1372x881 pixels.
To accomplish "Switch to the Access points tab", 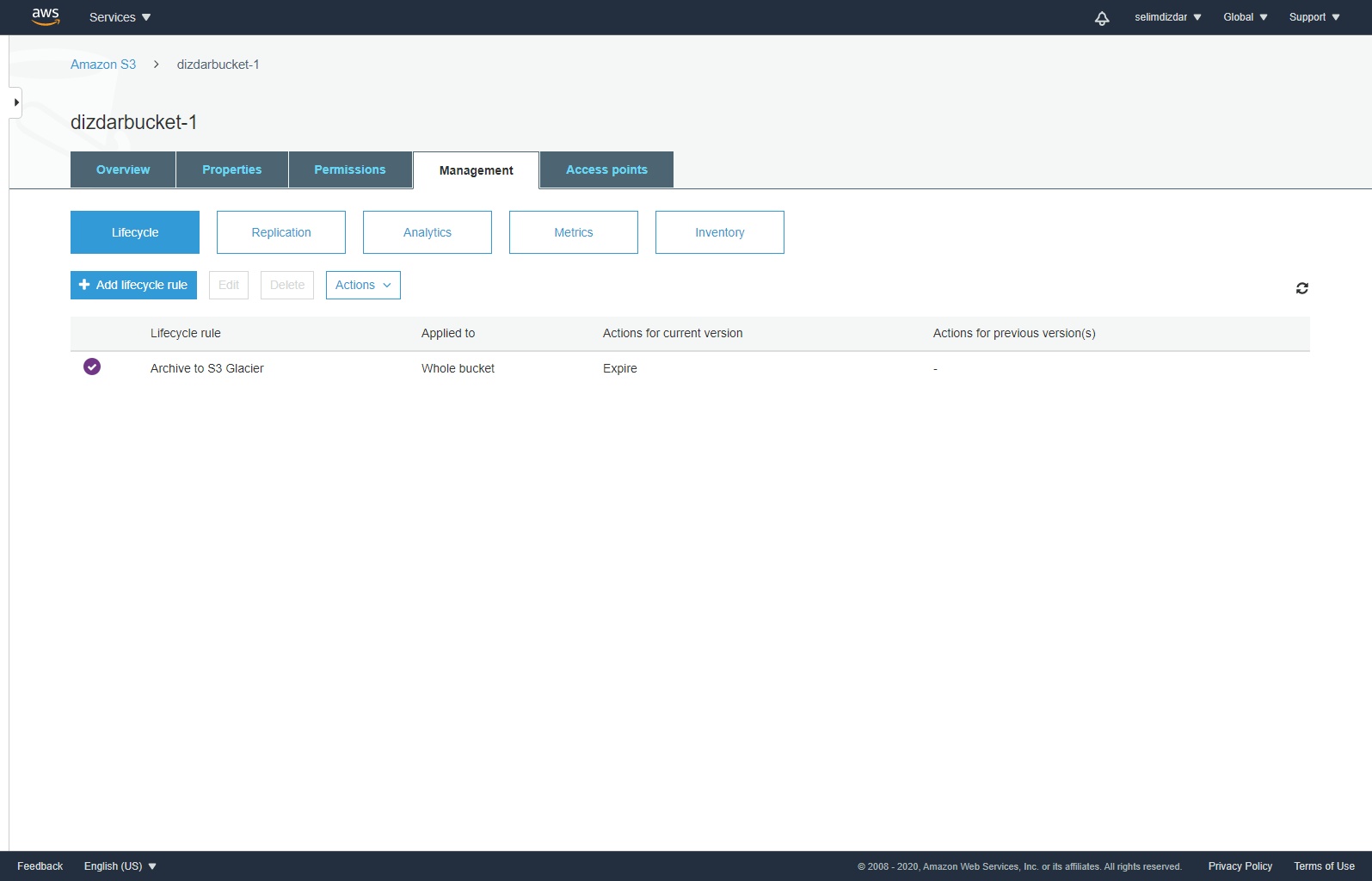I will 606,169.
